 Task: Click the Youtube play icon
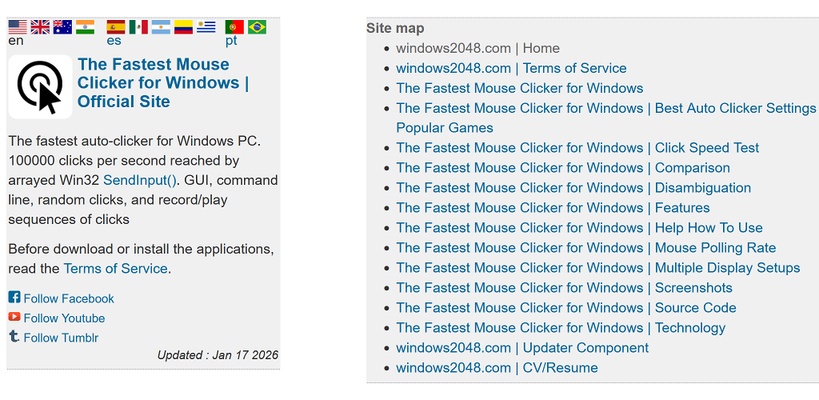tap(14, 316)
